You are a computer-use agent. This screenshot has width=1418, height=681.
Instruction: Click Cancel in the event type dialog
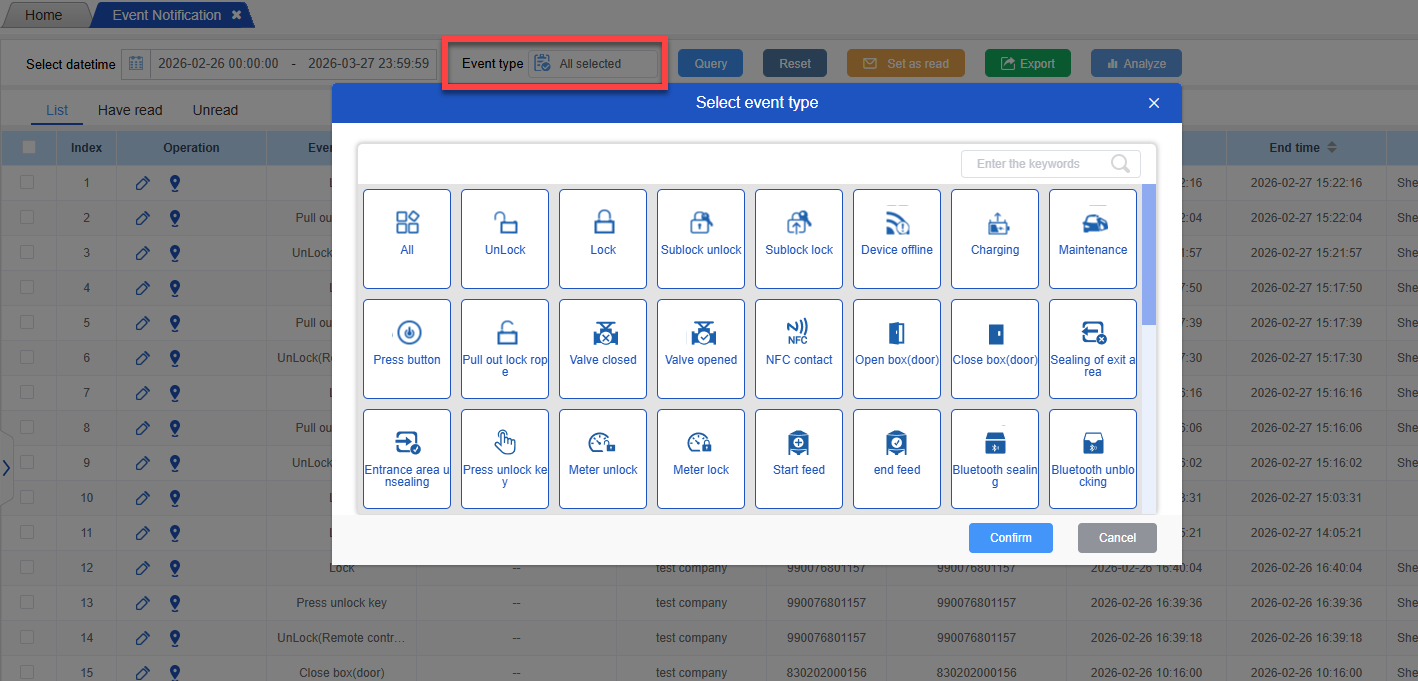pos(1117,538)
